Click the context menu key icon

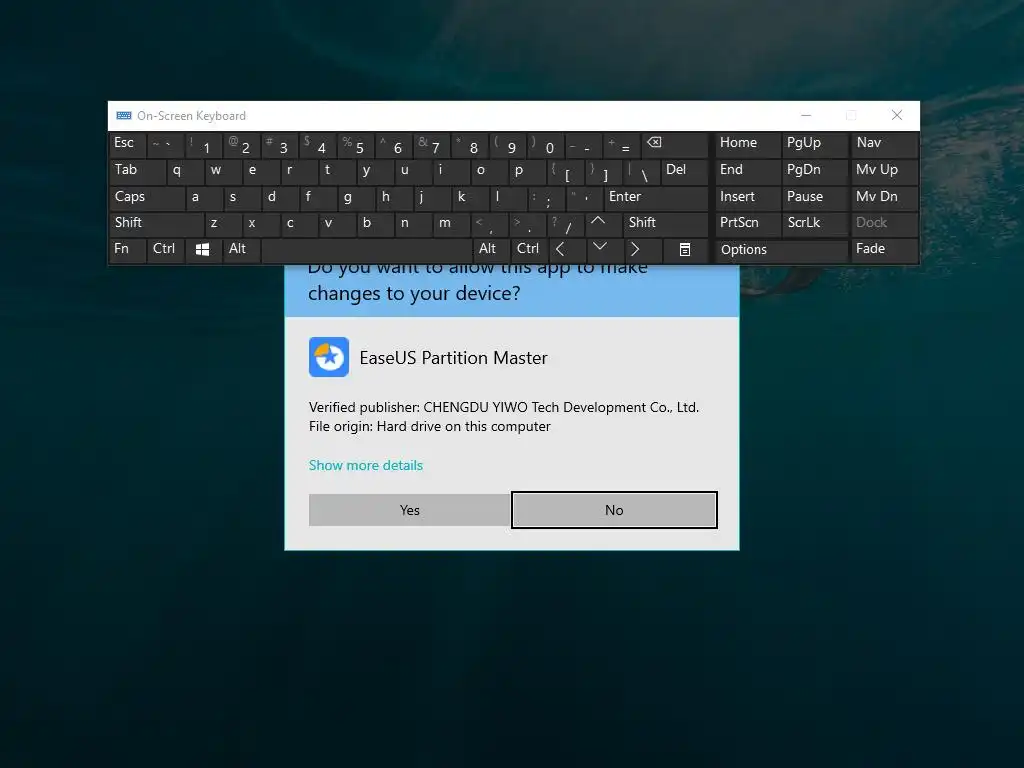[684, 249]
